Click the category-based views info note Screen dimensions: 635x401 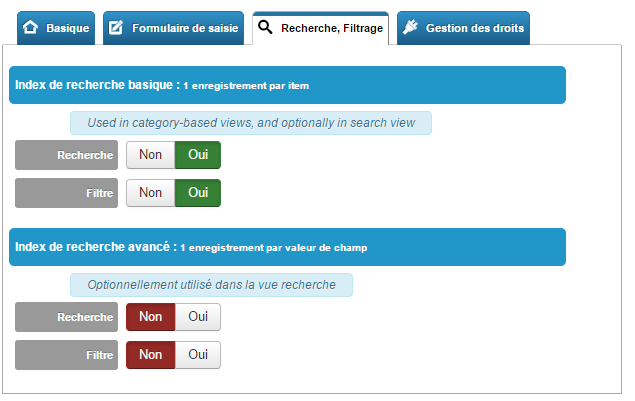pyautogui.click(x=251, y=123)
